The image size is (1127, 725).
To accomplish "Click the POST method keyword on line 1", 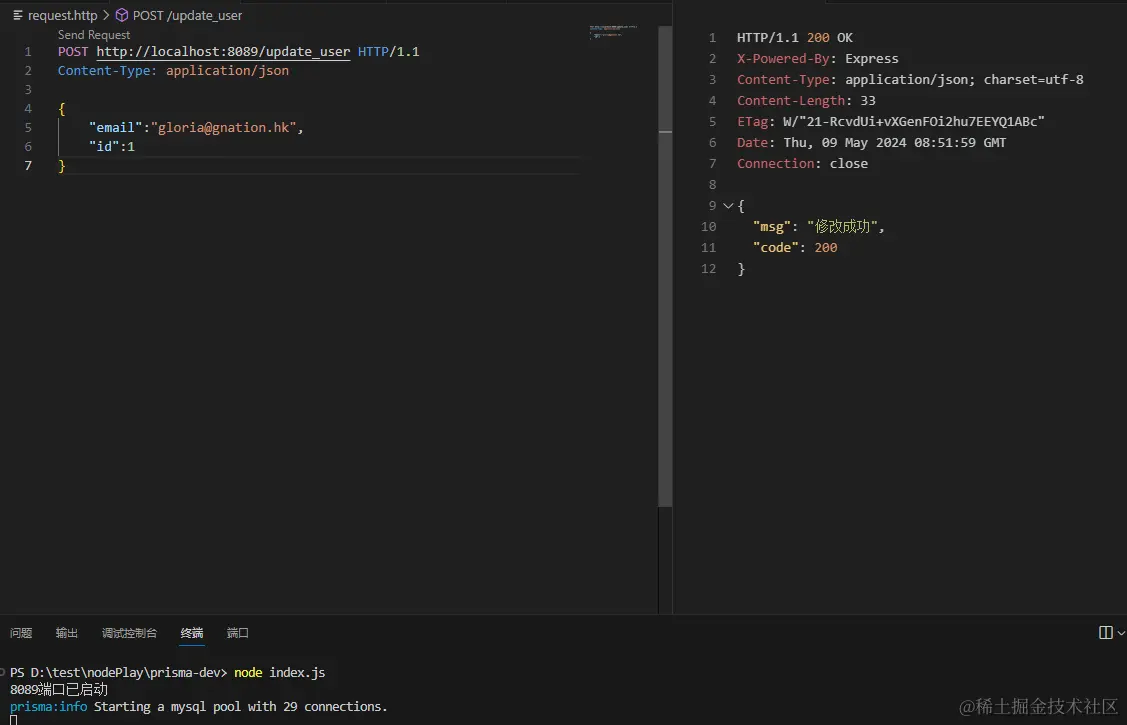I will [73, 52].
